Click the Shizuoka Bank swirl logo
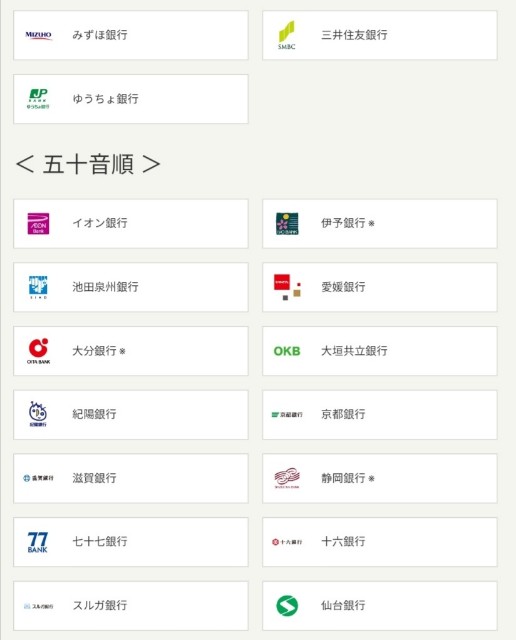This screenshot has width=516, height=640. click(x=287, y=478)
